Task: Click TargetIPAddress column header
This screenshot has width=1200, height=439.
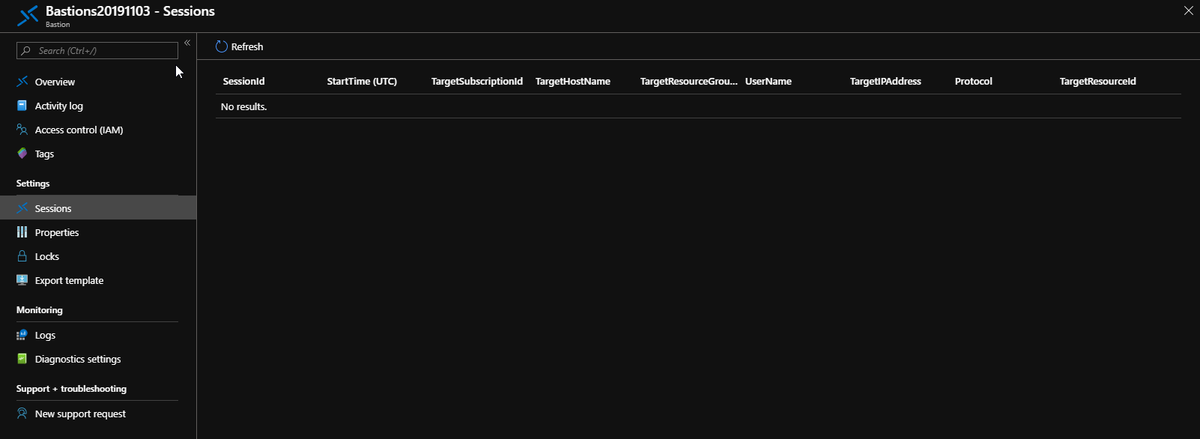Action: coord(885,81)
